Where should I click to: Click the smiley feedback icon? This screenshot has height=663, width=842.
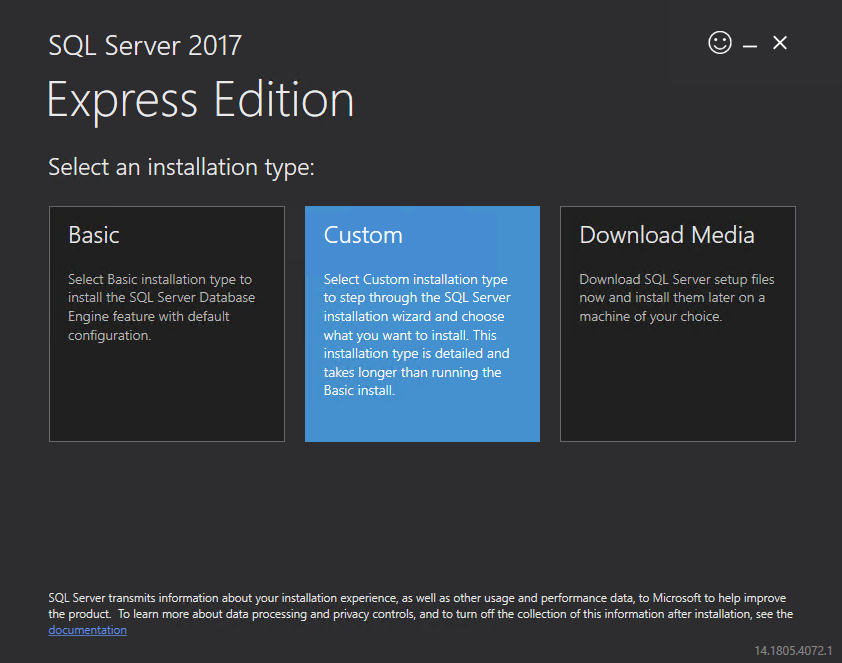click(x=720, y=42)
